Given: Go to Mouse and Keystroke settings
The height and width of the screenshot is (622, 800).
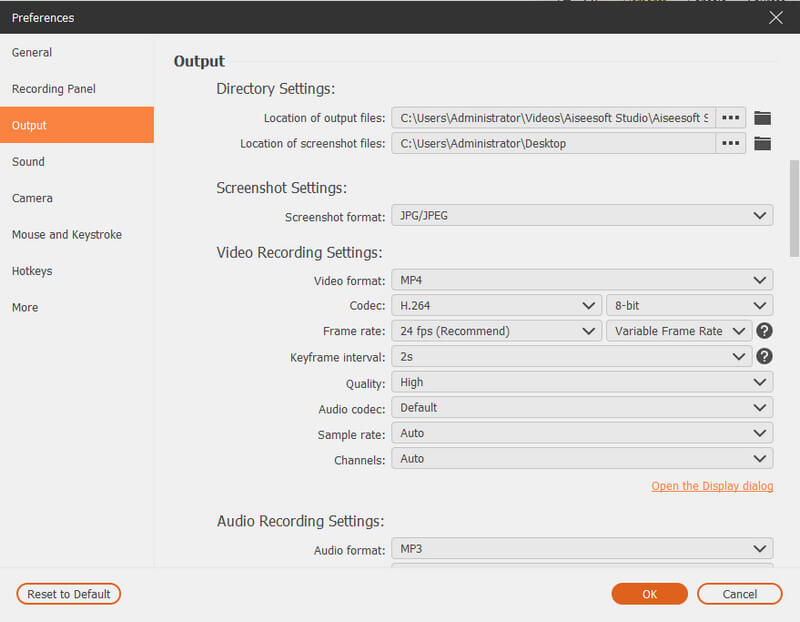Looking at the screenshot, I should pos(66,234).
